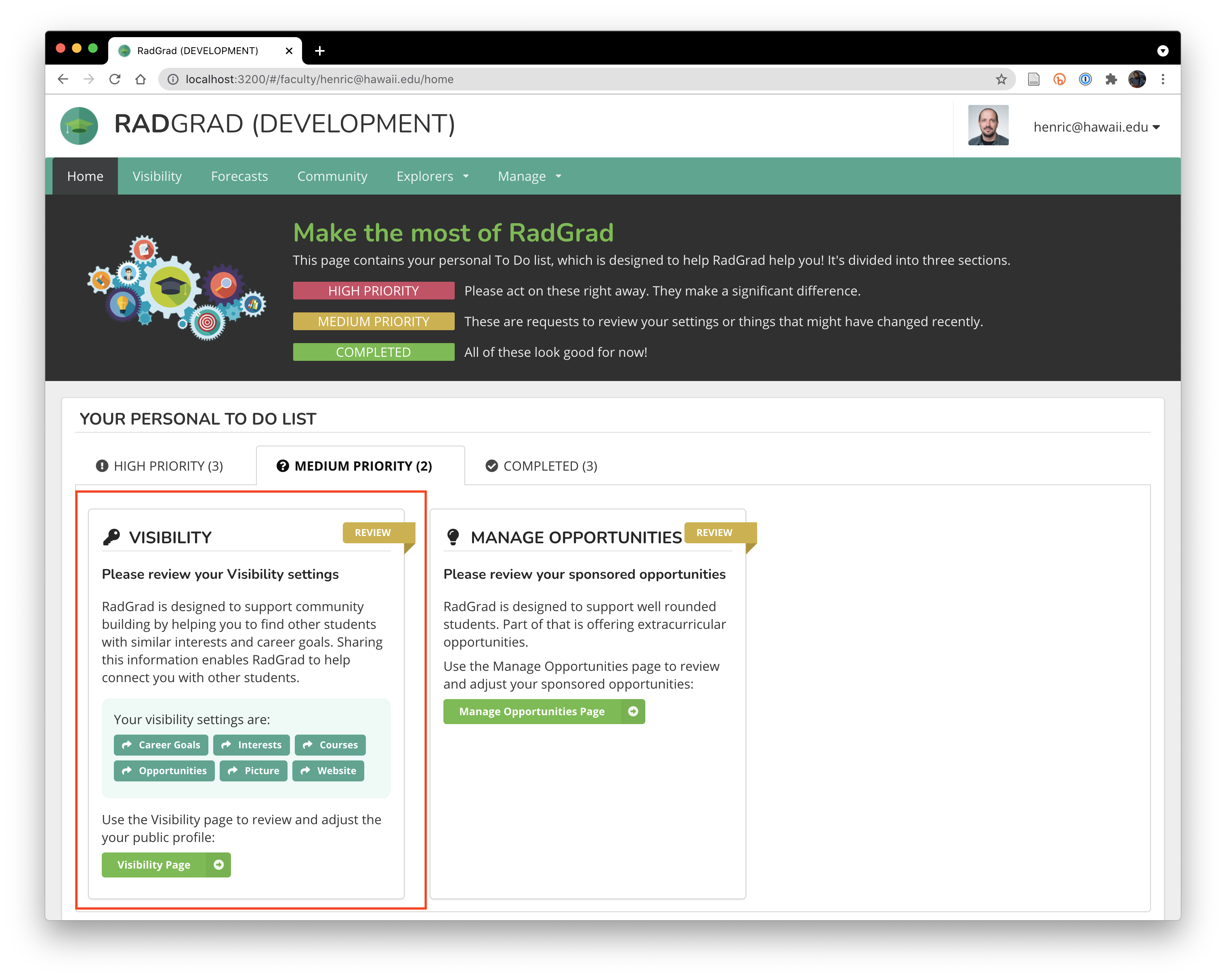Click 'Your visibility settings are:' text
Screen dimensions: 1226x980
(192, 719)
